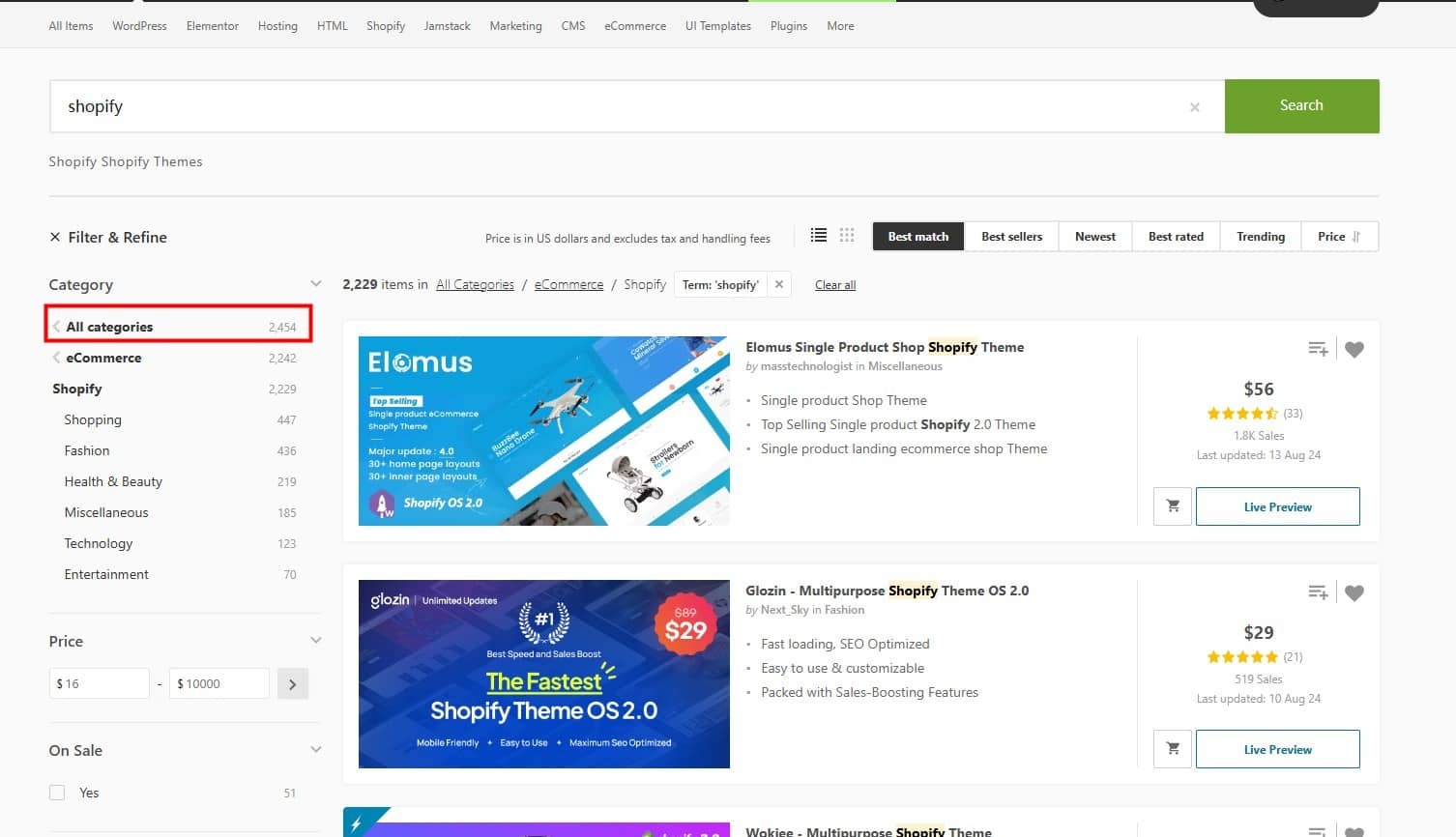Viewport: 1456px width, 837px height.
Task: Sort results by Best sellers
Action: (x=1011, y=237)
